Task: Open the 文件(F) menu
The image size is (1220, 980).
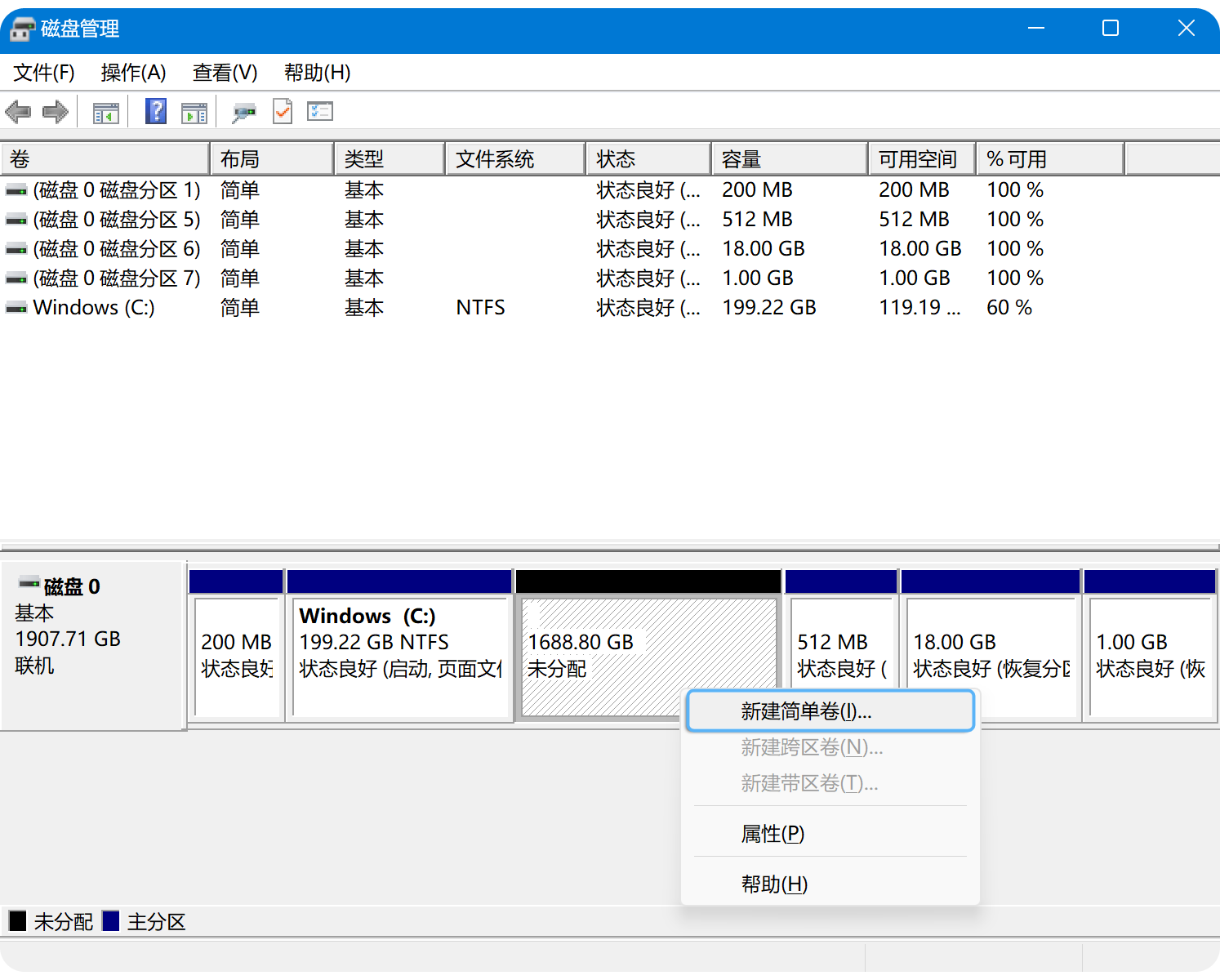Action: click(44, 73)
